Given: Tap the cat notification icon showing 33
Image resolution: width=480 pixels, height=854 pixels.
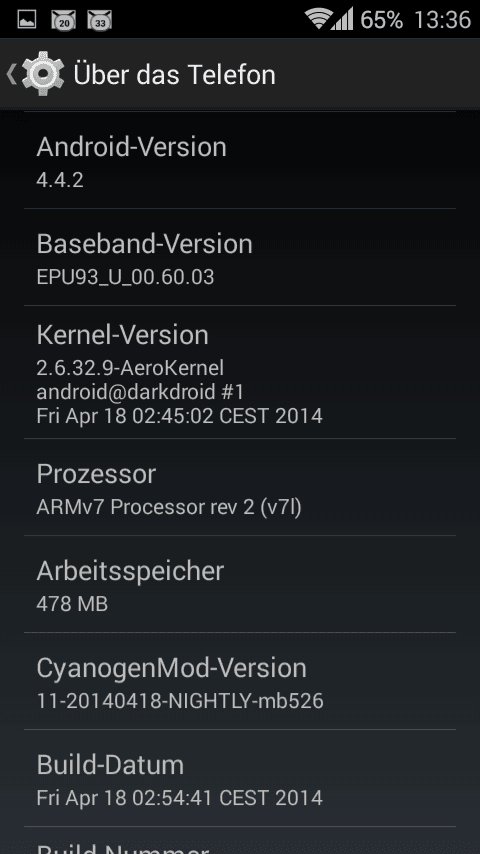Looking at the screenshot, I should pos(100,21).
